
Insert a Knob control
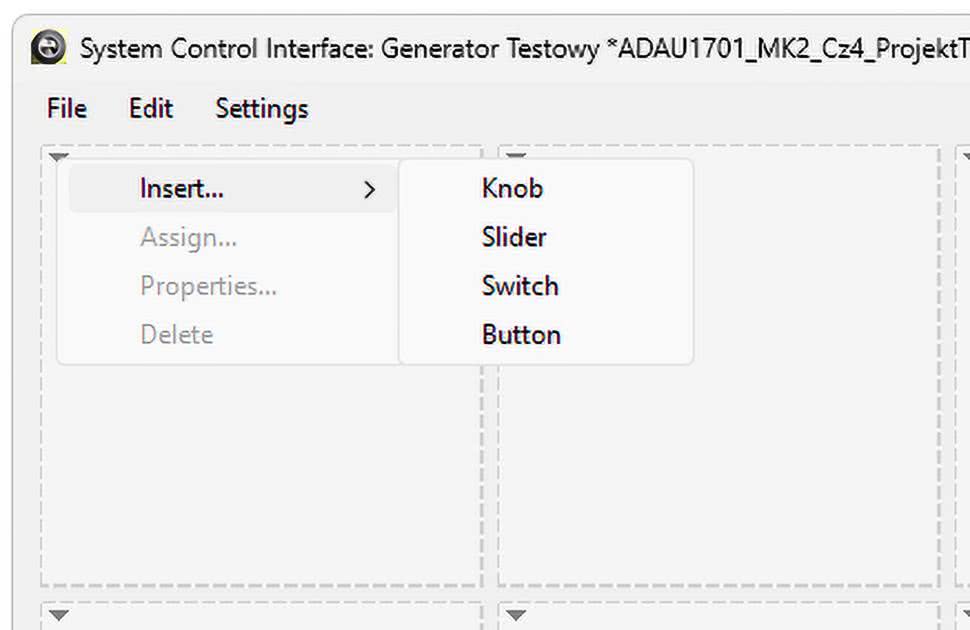(512, 188)
